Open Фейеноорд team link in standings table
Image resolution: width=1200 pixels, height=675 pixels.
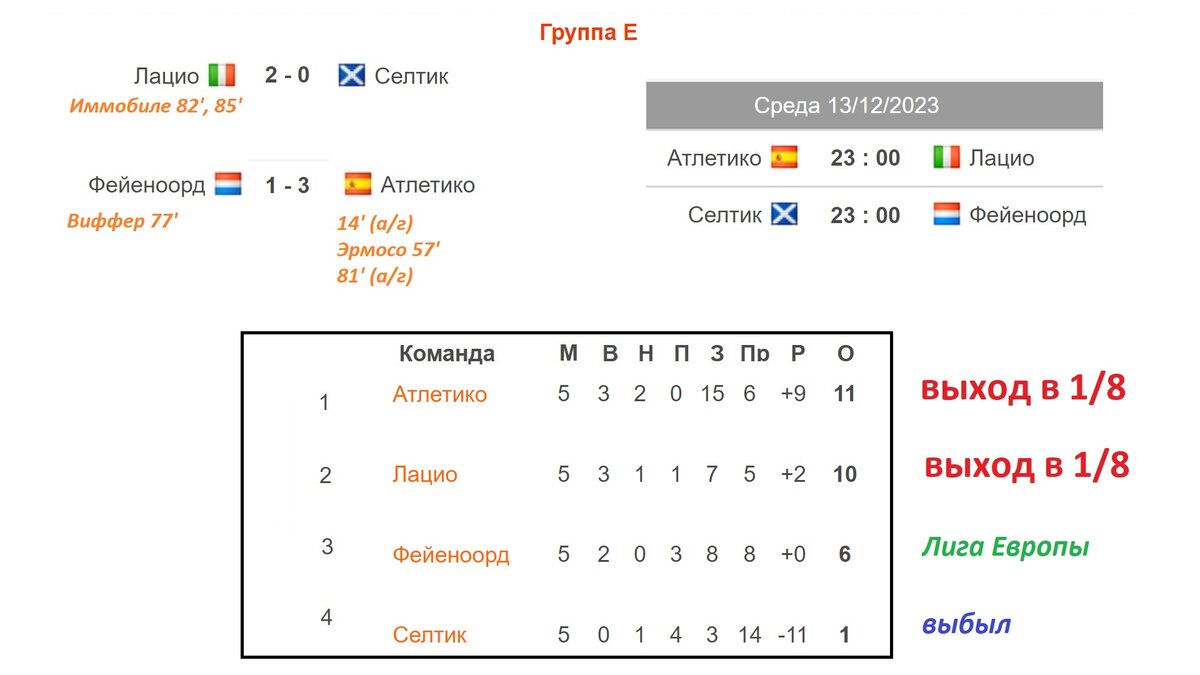(x=451, y=554)
